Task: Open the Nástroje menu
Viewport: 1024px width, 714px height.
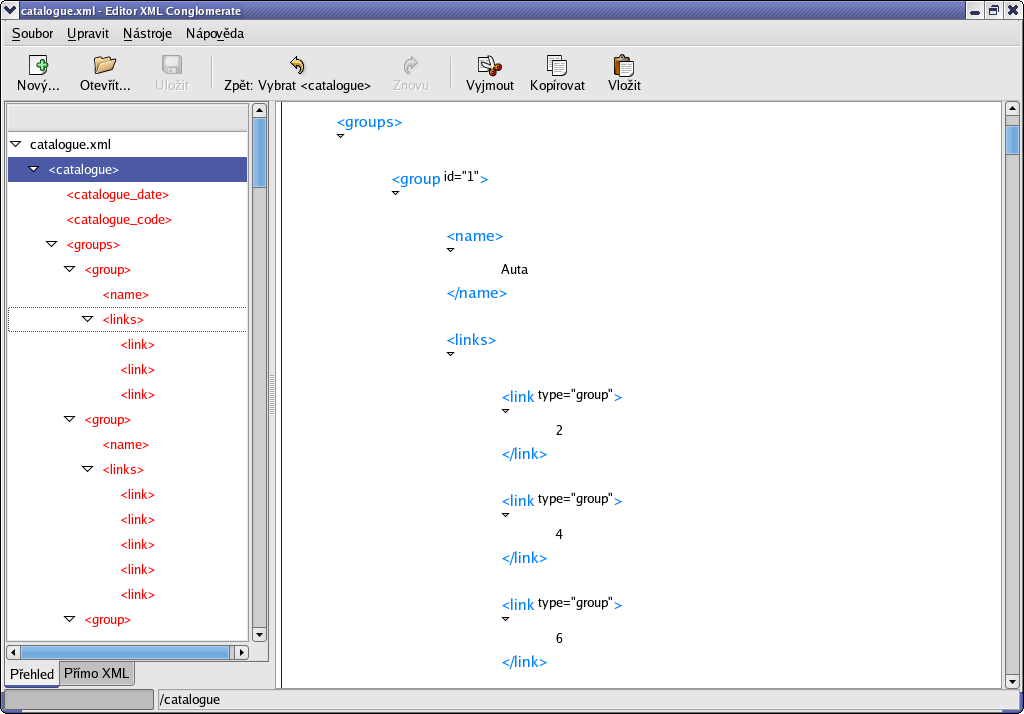Action: [147, 33]
